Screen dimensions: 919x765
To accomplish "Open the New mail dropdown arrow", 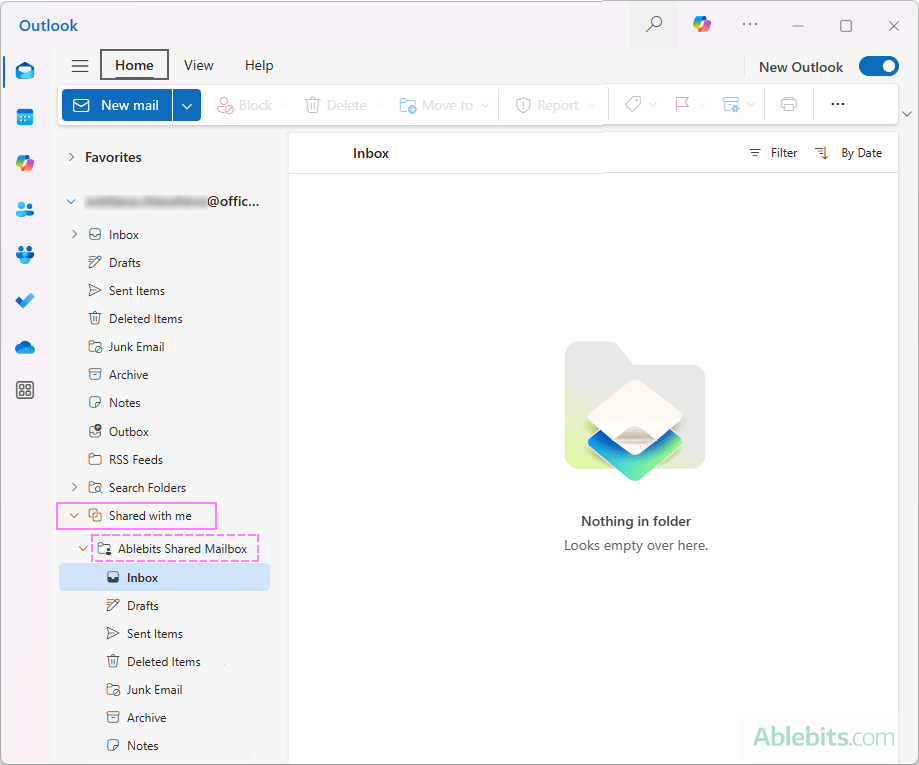I will point(187,106).
